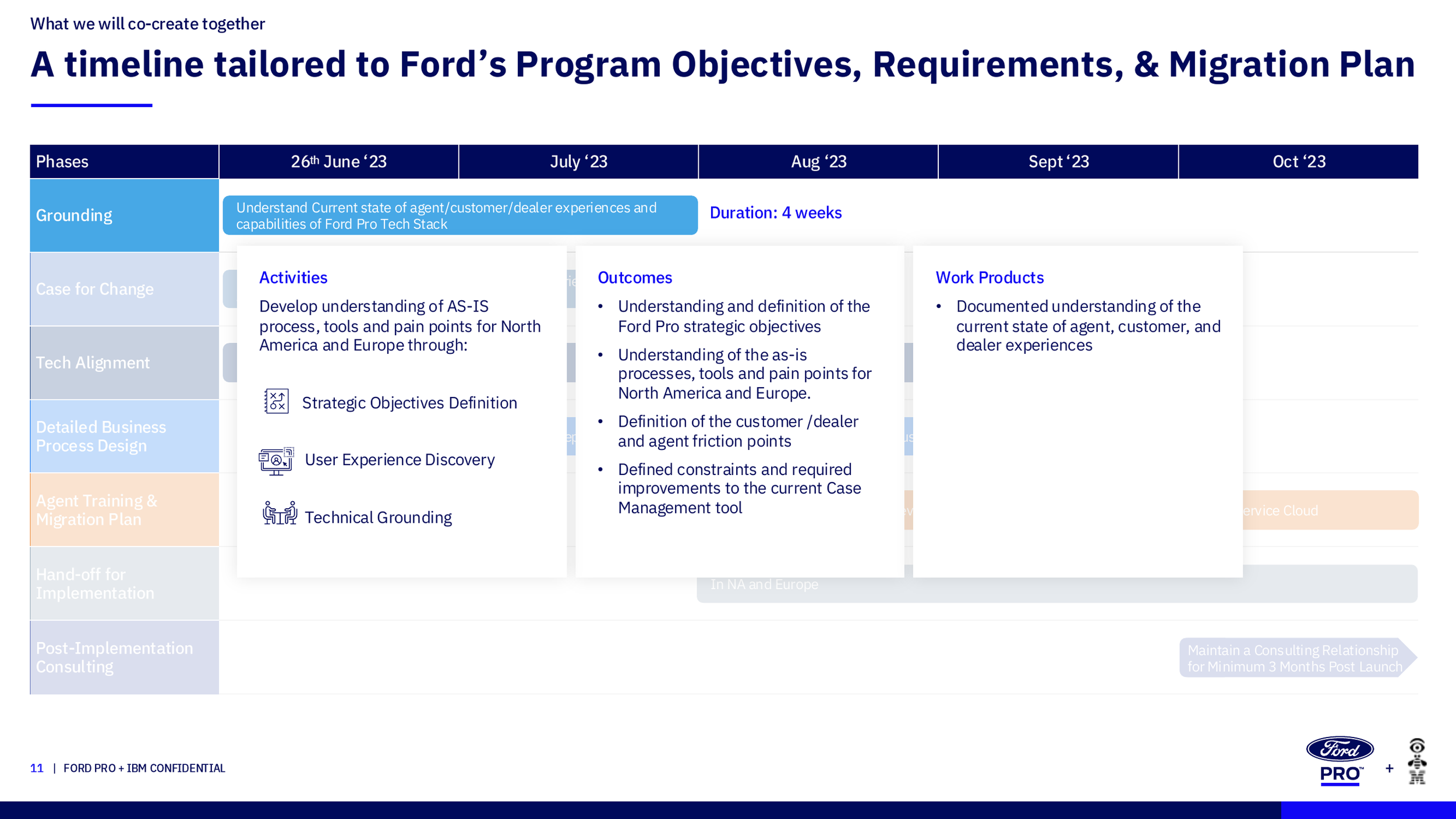Click the 'Defined constraints and required improvements' bullet

coord(739,488)
